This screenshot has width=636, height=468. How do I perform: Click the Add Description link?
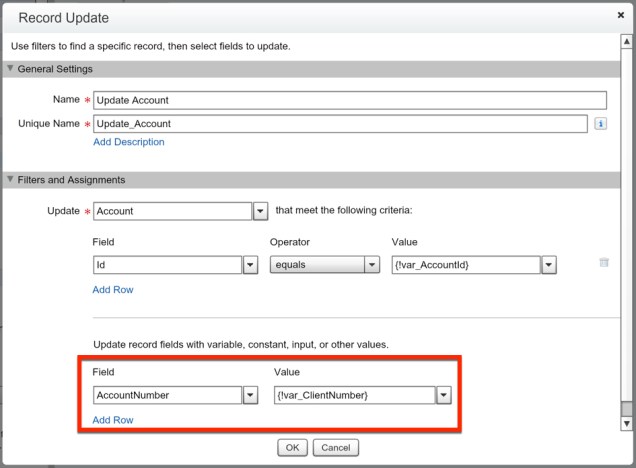tap(128, 142)
